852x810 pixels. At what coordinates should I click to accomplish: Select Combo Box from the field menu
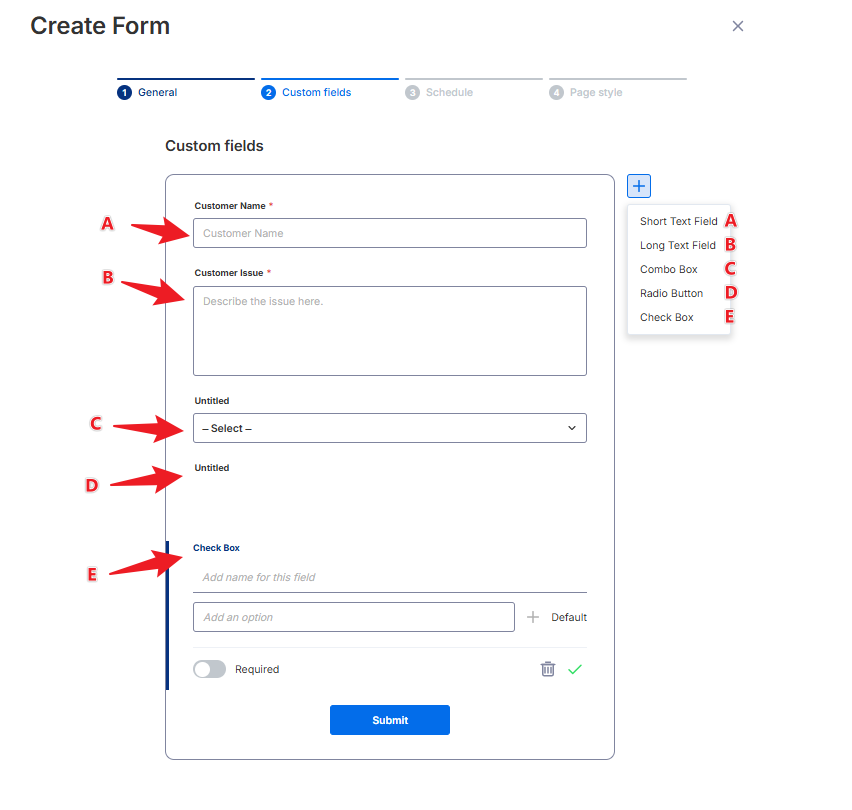pyautogui.click(x=668, y=269)
